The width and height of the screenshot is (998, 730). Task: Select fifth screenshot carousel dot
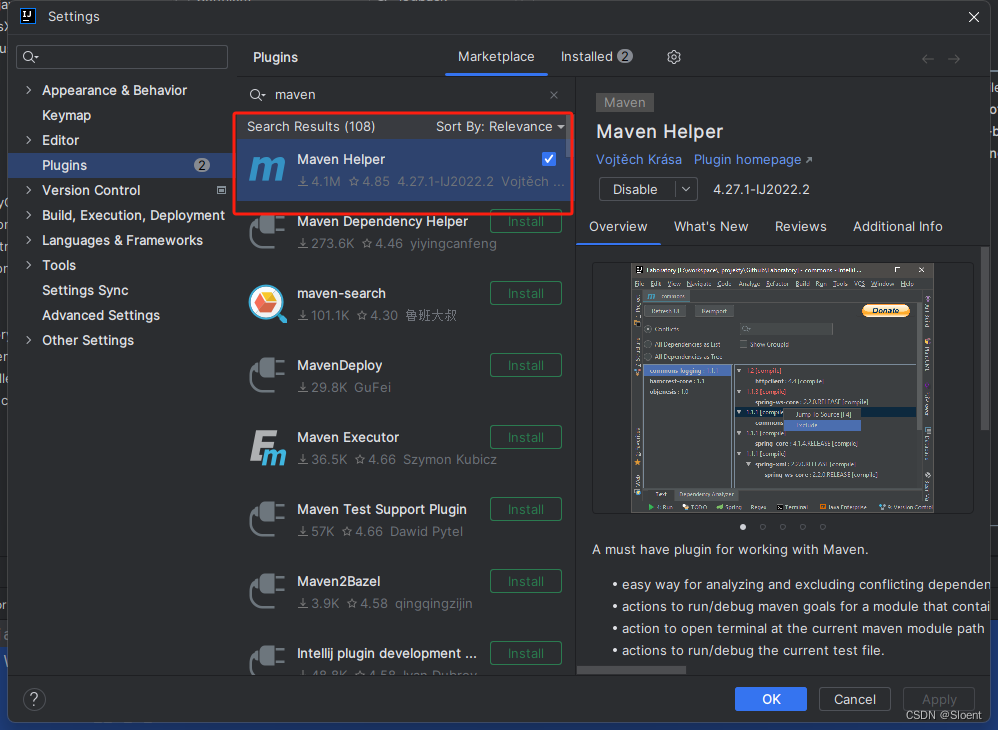pos(822,527)
